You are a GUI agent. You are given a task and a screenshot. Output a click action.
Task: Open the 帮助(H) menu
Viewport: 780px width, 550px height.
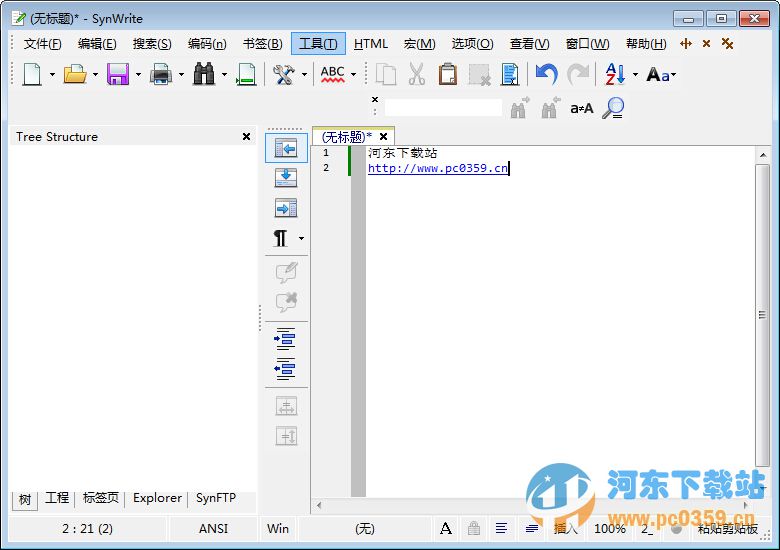pyautogui.click(x=646, y=44)
